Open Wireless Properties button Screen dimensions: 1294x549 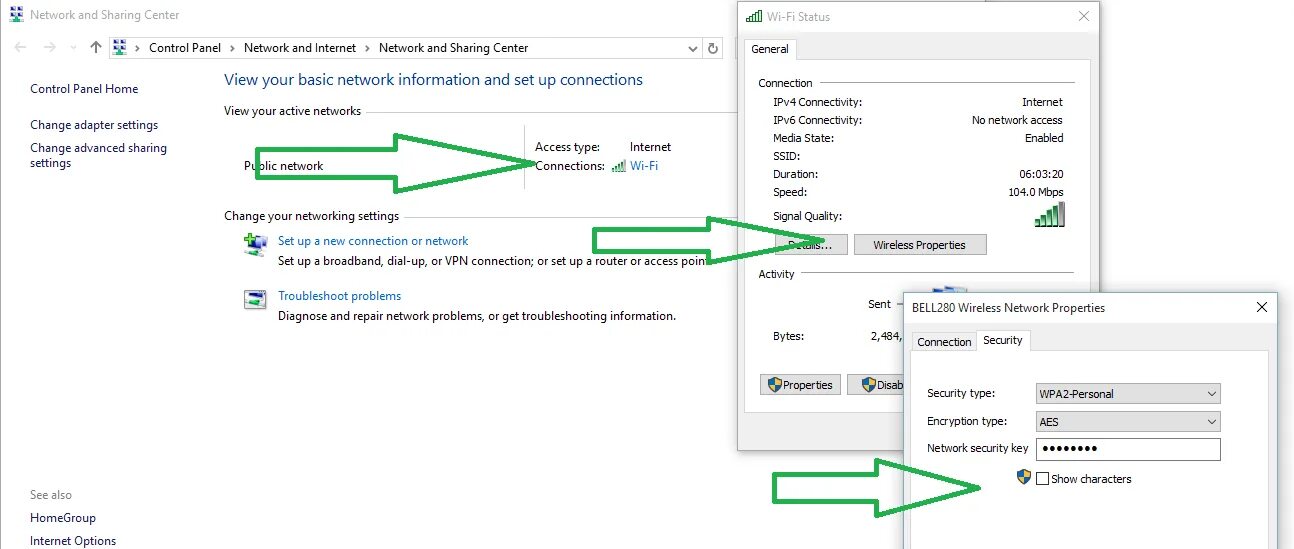[x=920, y=245]
